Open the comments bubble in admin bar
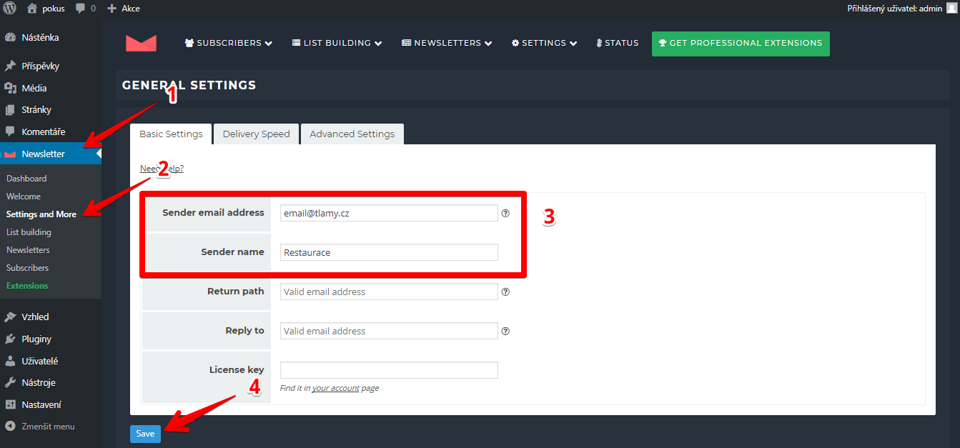Image resolution: width=960 pixels, height=448 pixels. coord(86,9)
